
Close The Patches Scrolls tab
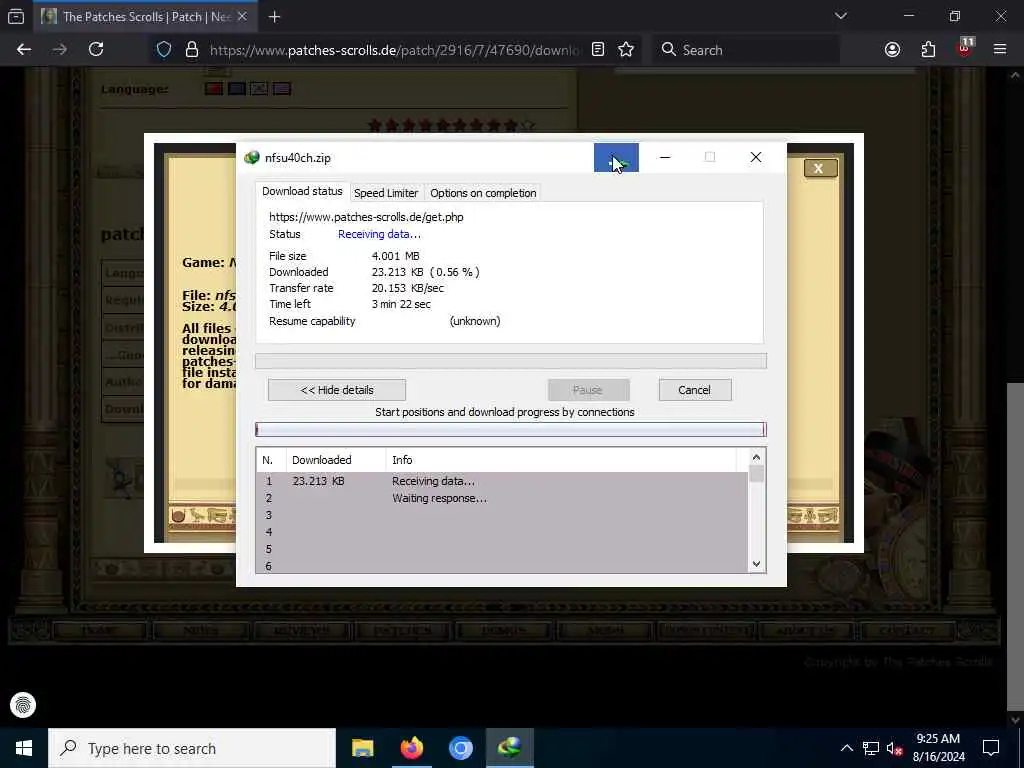click(242, 16)
